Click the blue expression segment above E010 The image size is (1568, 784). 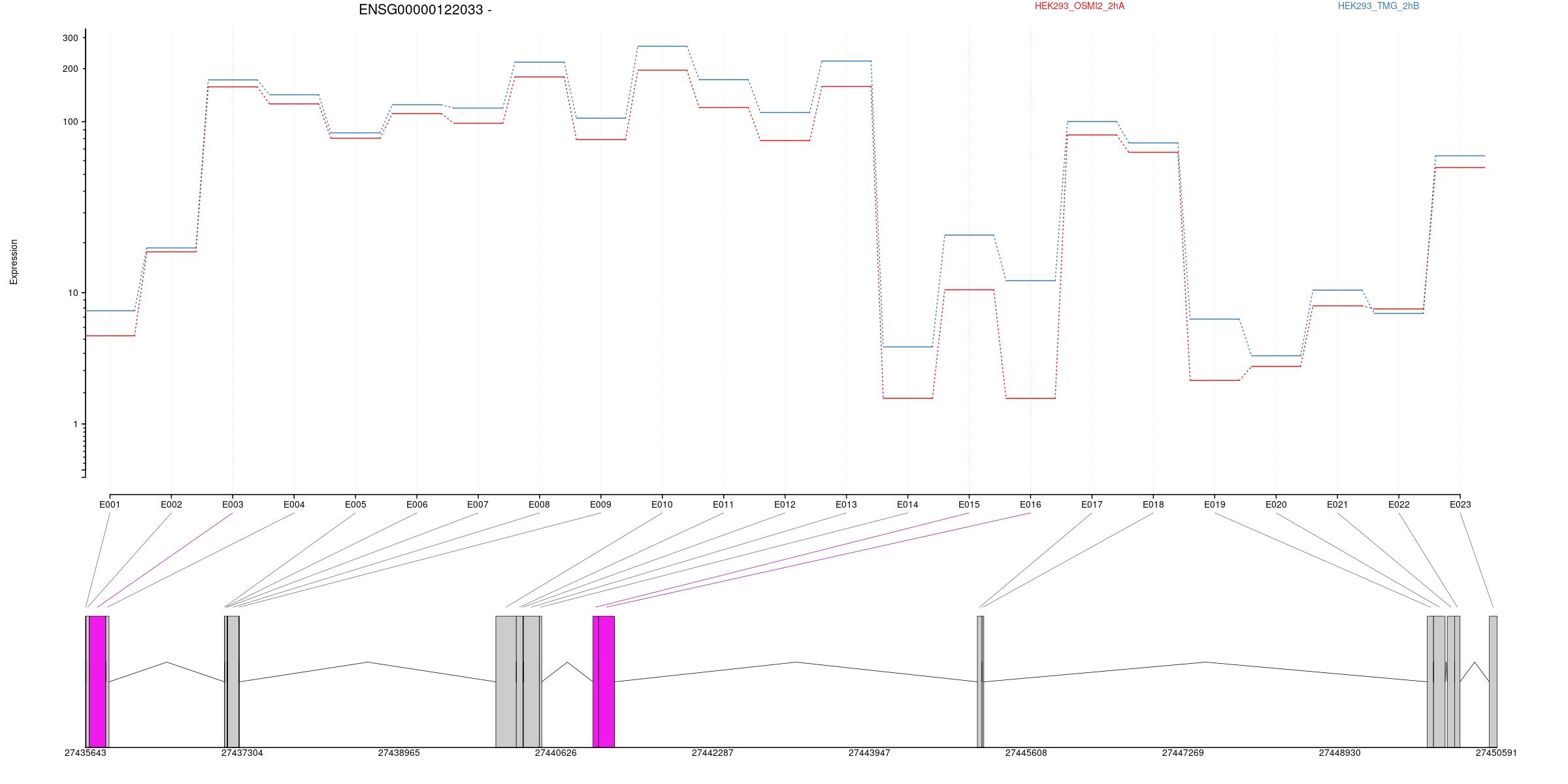point(662,46)
